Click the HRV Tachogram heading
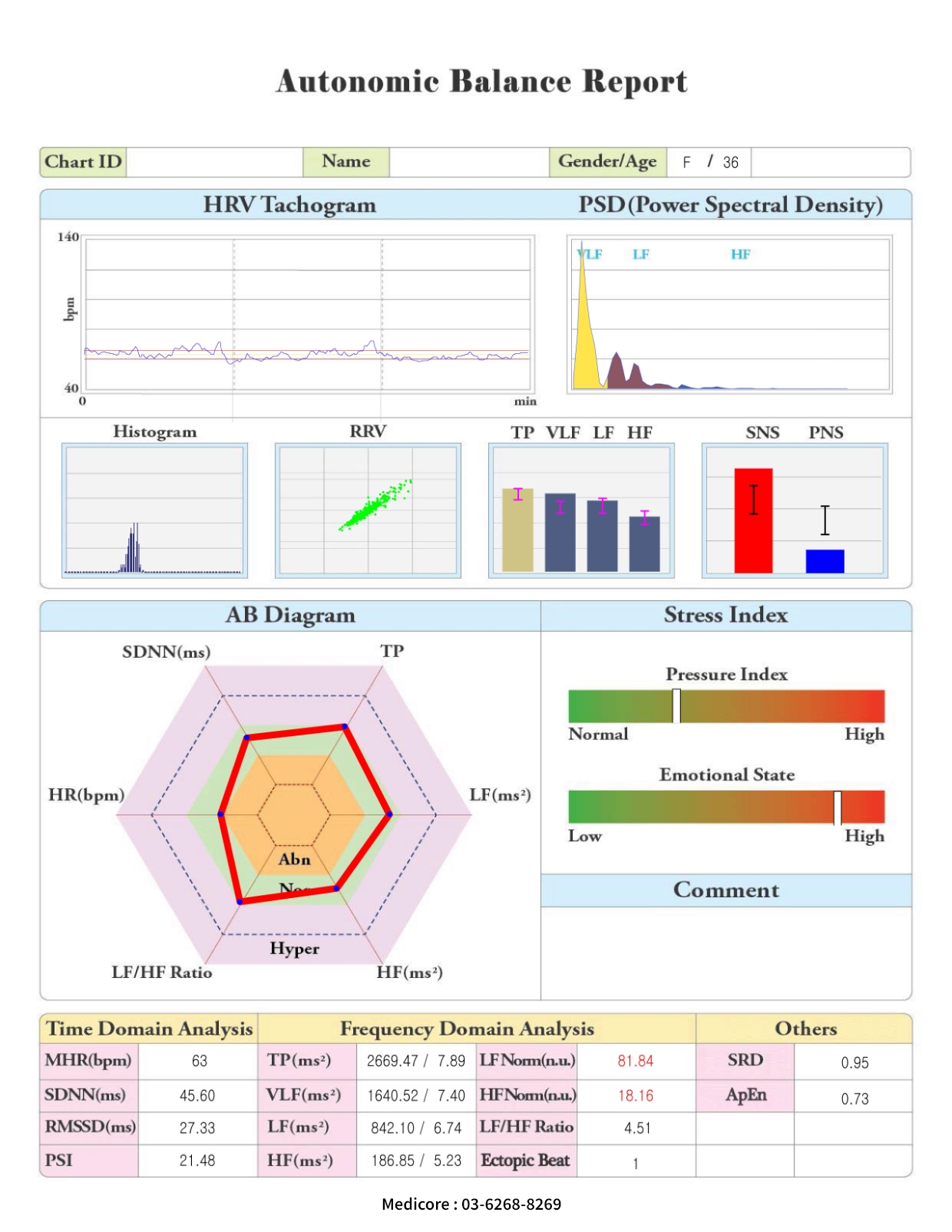This screenshot has width=952, height=1232. (x=289, y=205)
